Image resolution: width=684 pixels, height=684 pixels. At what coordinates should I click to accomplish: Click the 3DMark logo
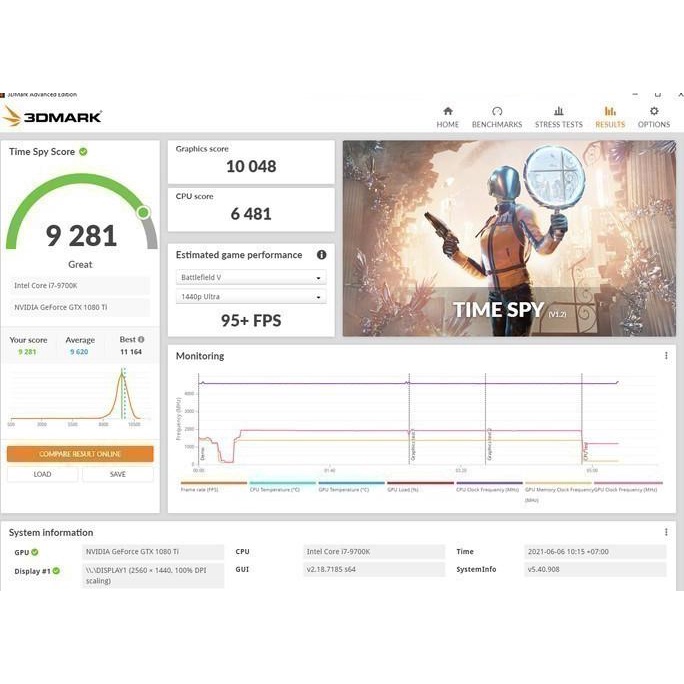coord(53,117)
